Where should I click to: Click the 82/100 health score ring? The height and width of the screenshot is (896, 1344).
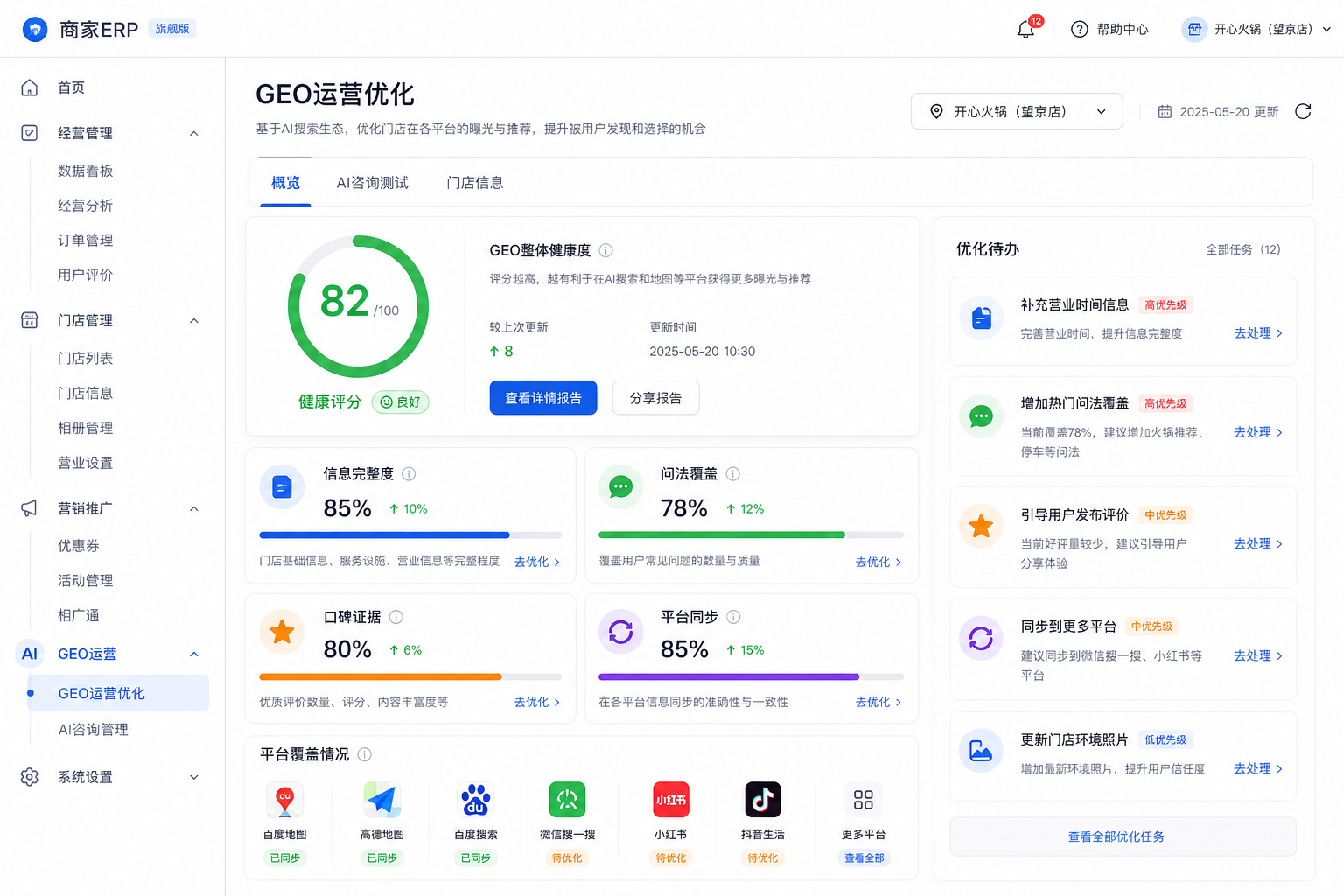[x=358, y=307]
